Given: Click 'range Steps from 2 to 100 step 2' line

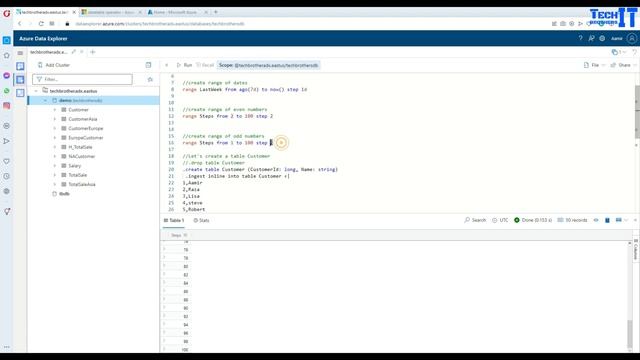Looking at the screenshot, I should click(228, 116).
